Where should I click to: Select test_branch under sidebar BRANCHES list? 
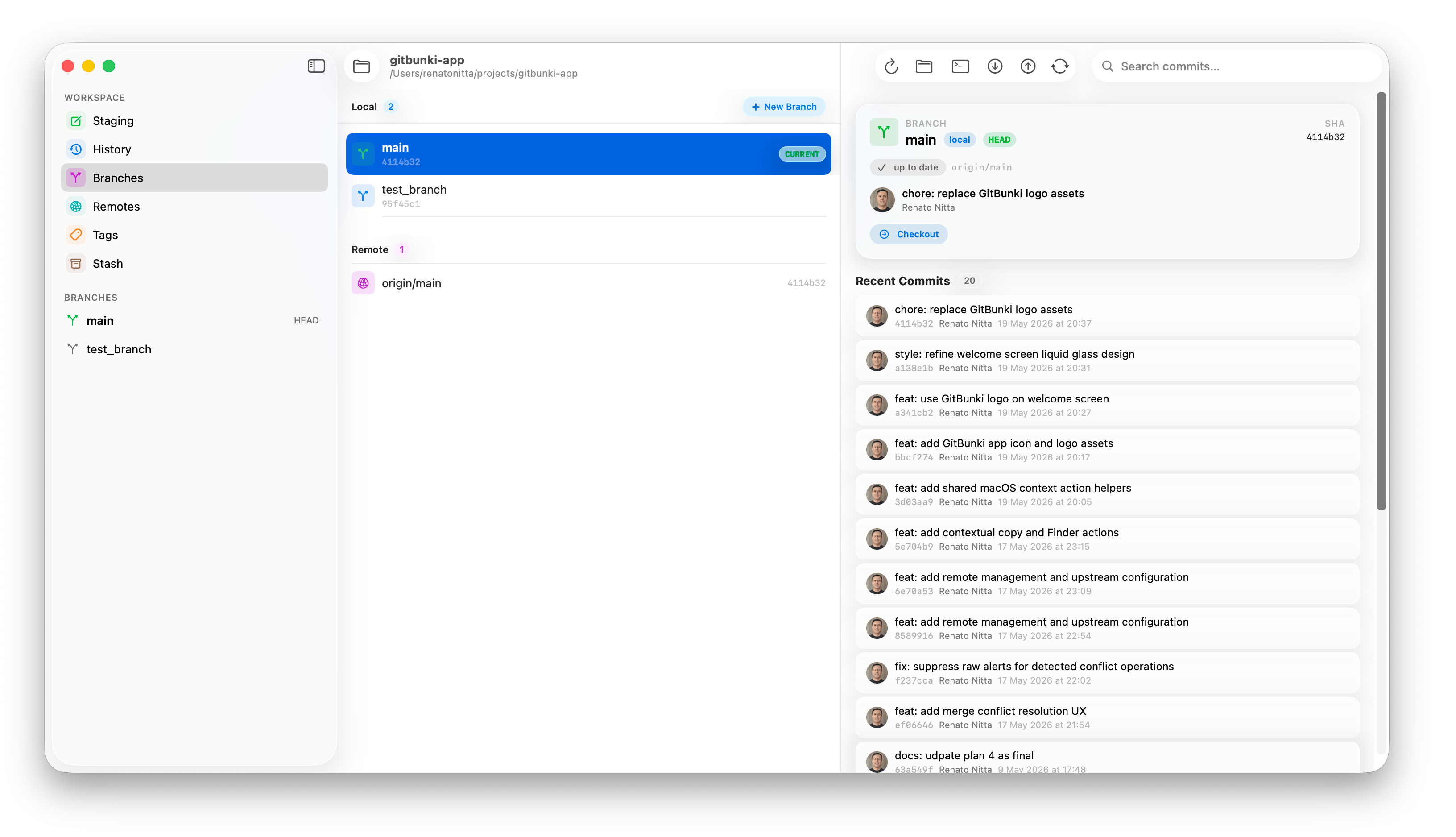pyautogui.click(x=194, y=349)
